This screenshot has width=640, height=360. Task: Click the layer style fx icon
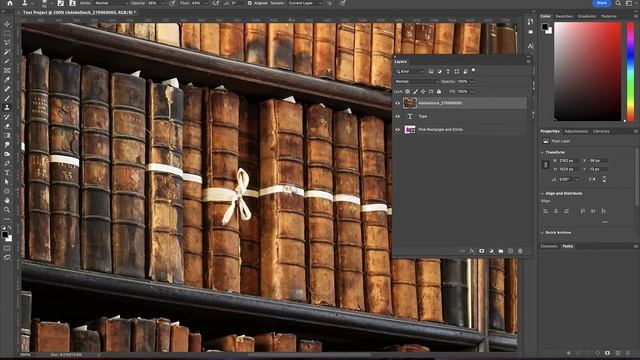pos(472,251)
